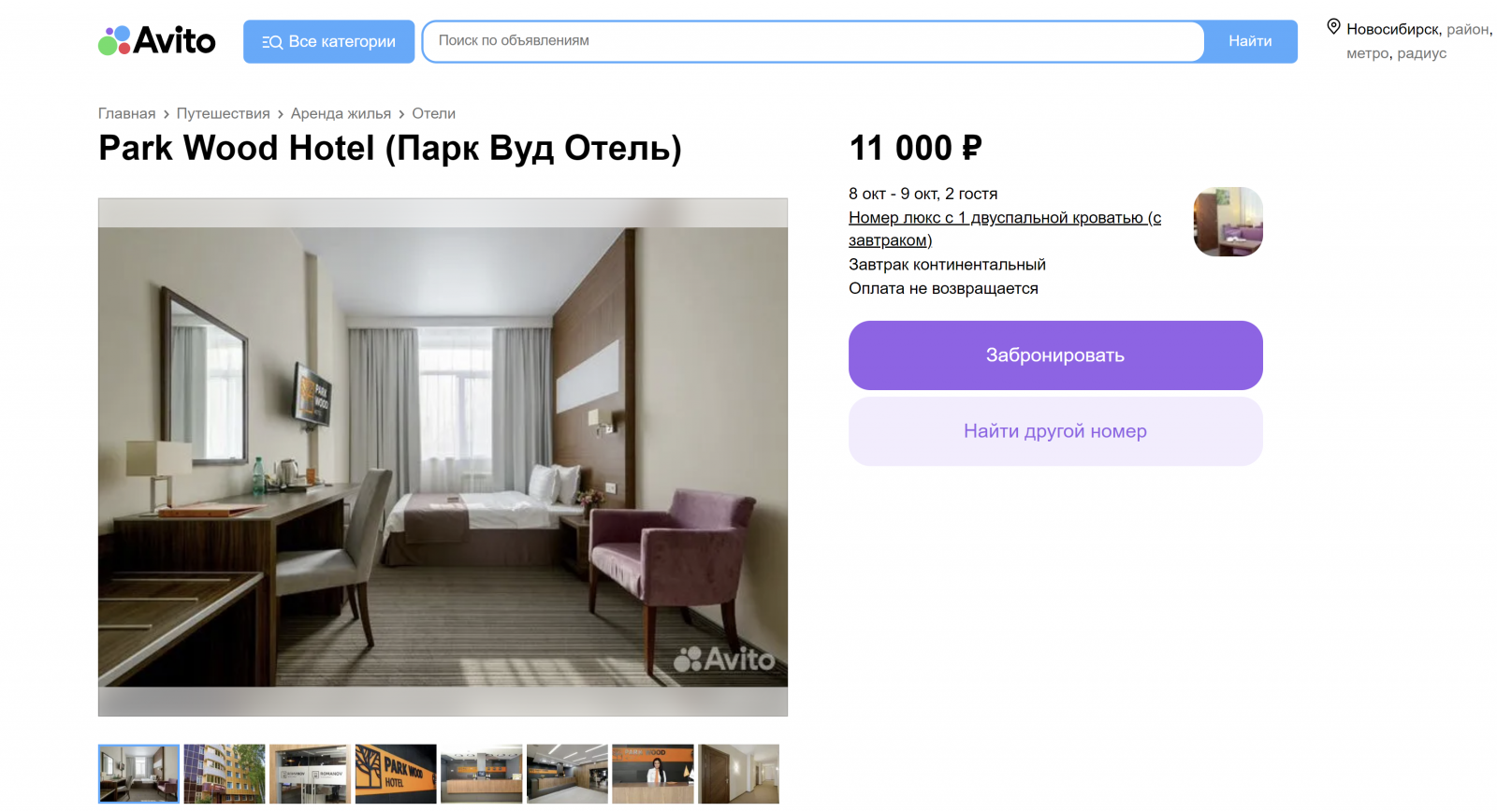Open the room preview thumbnail beside booking details

coord(1228,222)
